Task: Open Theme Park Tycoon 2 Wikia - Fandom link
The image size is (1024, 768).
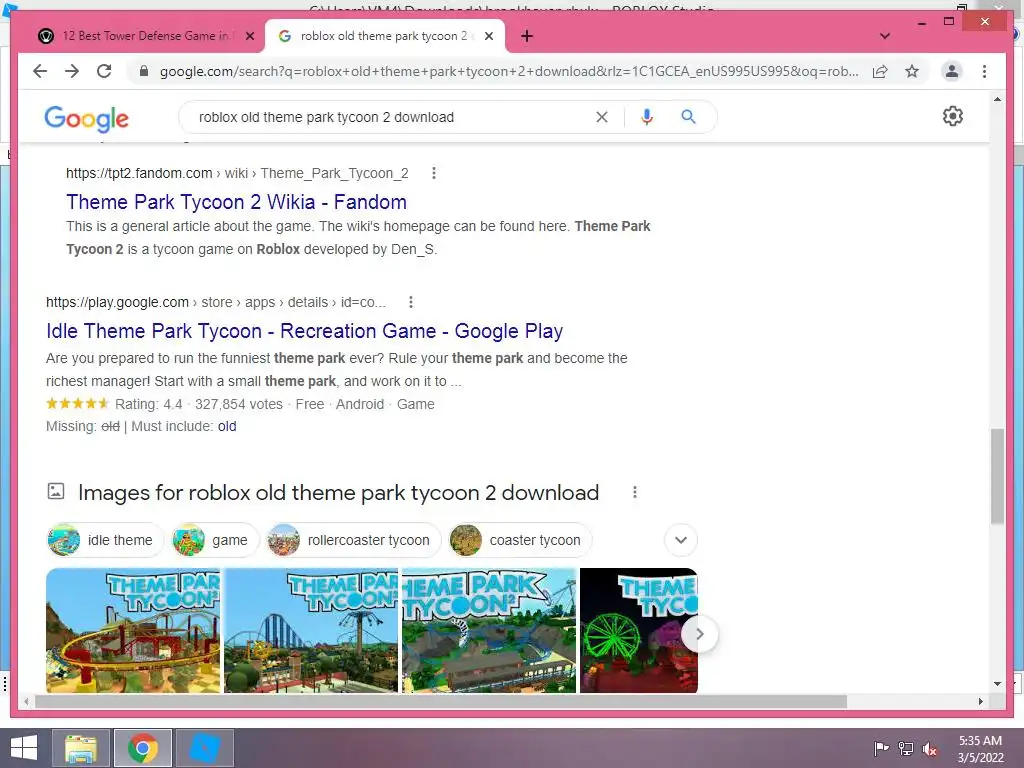Action: point(236,202)
